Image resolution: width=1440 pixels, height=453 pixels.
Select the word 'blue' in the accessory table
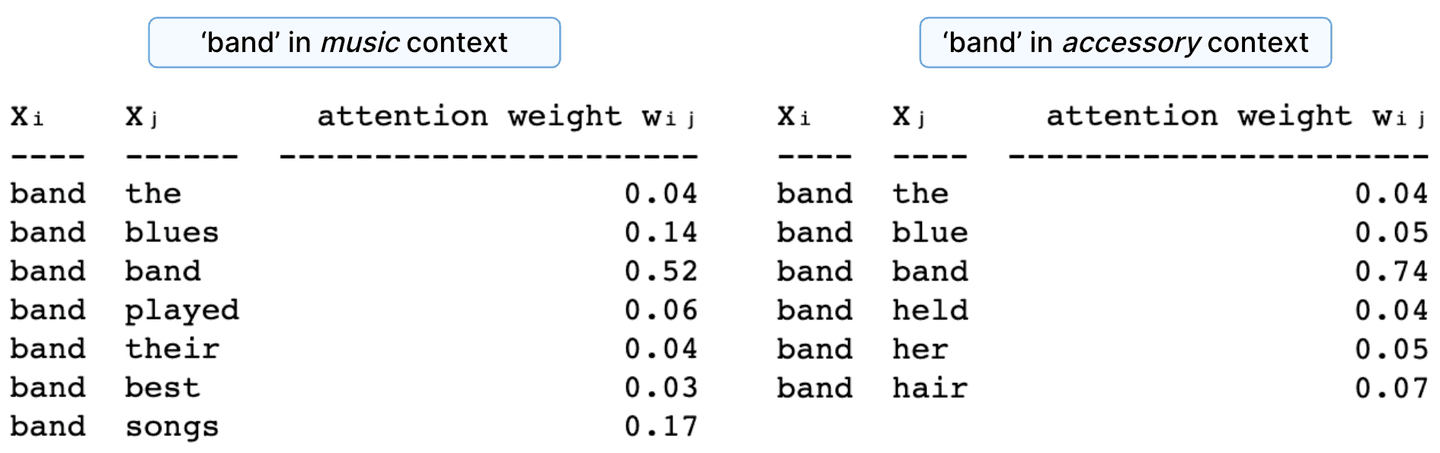click(930, 233)
